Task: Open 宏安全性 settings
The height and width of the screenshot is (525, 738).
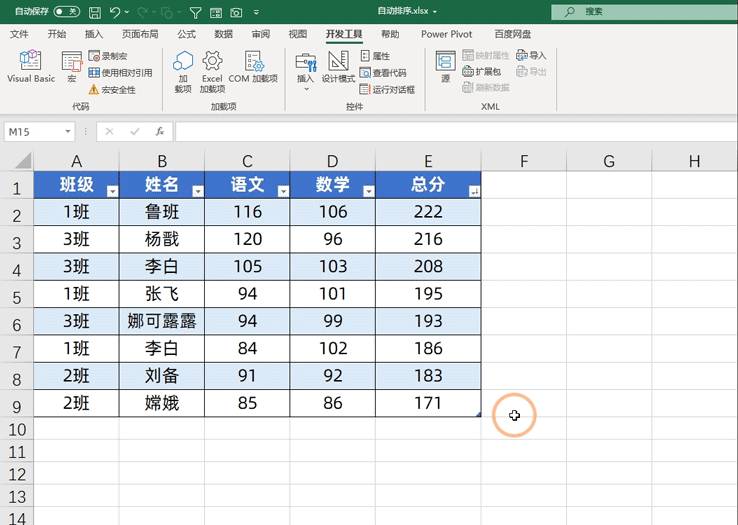Action: (112, 89)
